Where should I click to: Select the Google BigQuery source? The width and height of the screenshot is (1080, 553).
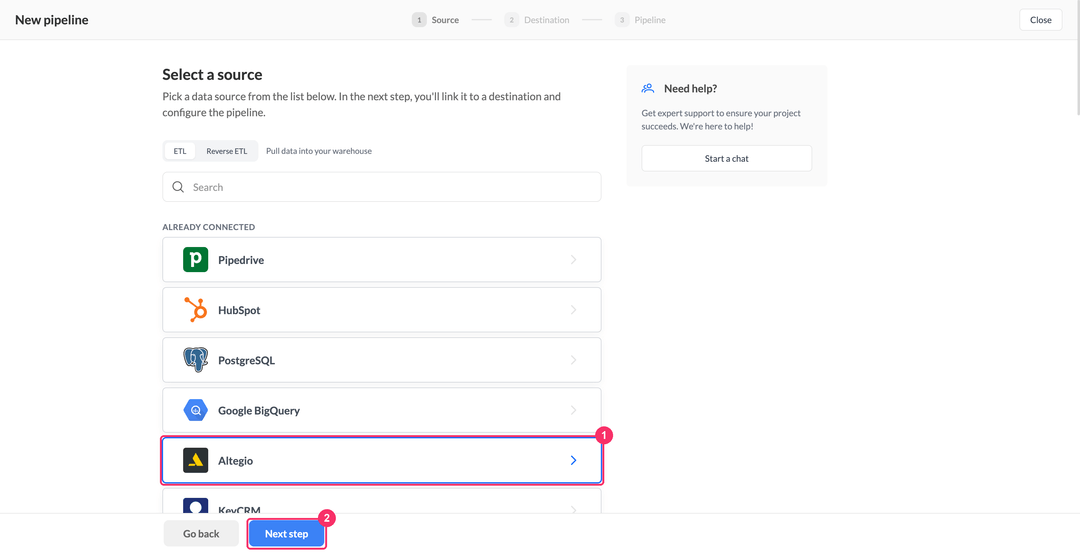click(x=382, y=410)
